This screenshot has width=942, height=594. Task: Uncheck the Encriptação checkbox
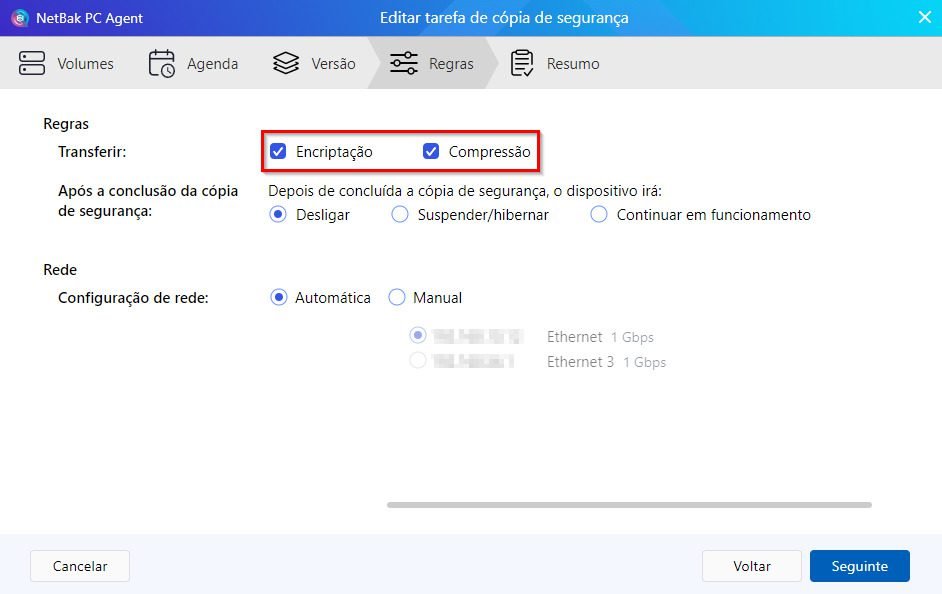(x=278, y=151)
